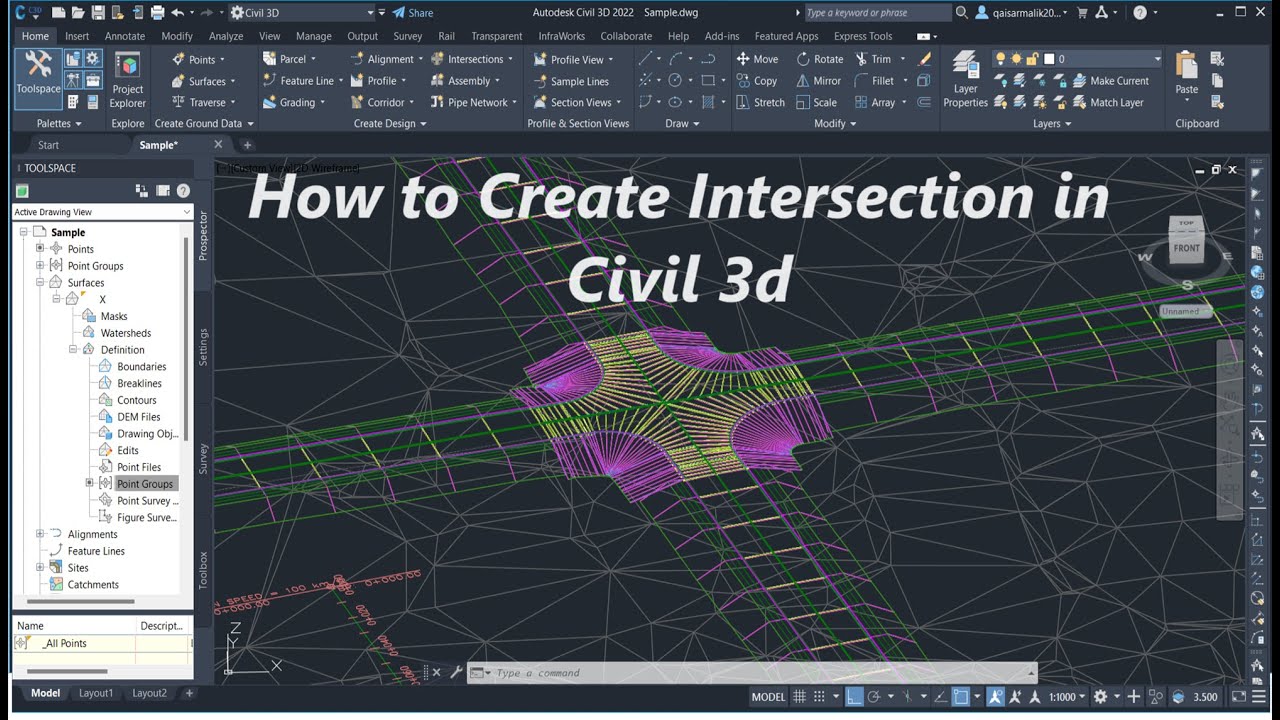
Task: Click the FRONT face of the ViewCube
Action: (1187, 248)
